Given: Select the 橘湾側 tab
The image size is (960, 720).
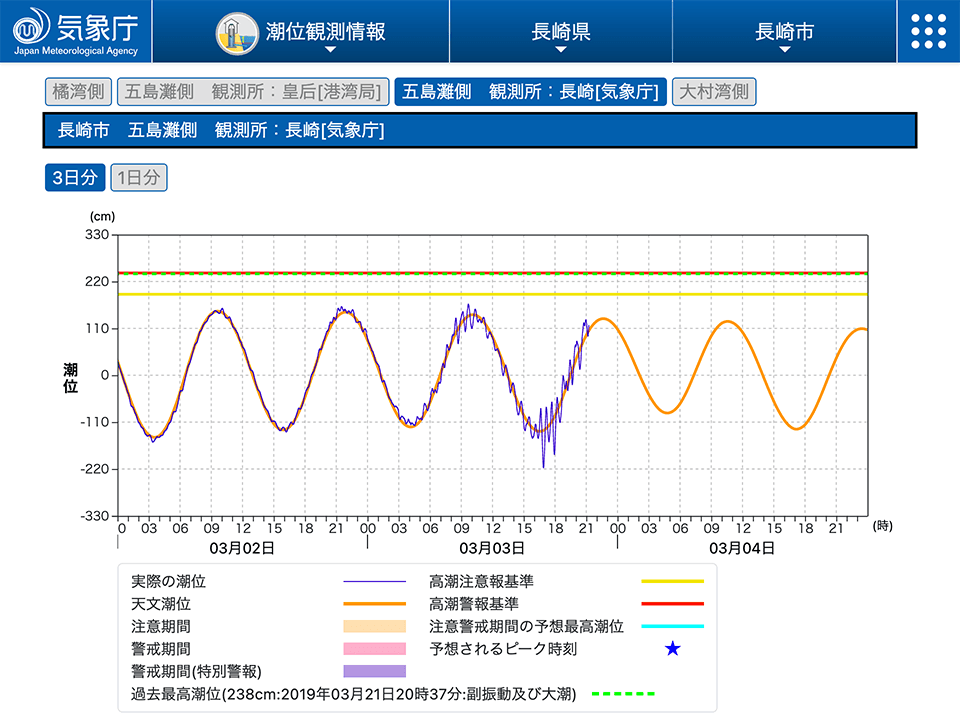Looking at the screenshot, I should (x=78, y=92).
